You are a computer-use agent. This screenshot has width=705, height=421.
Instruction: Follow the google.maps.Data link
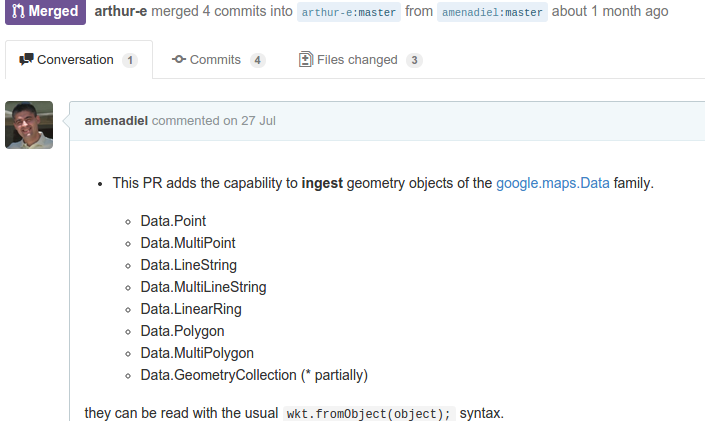[x=553, y=183]
